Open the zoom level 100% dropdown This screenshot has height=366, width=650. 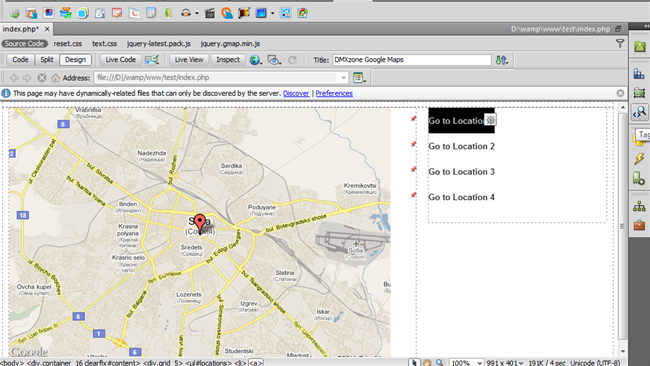tap(466, 363)
